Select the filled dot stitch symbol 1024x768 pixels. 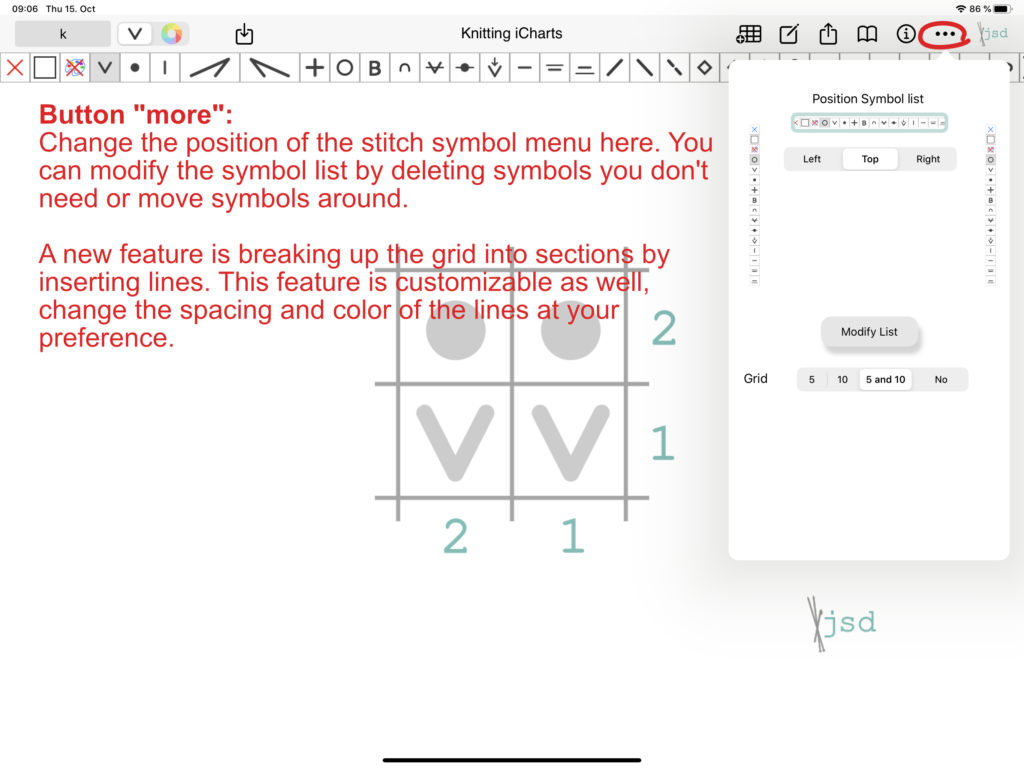tap(135, 67)
